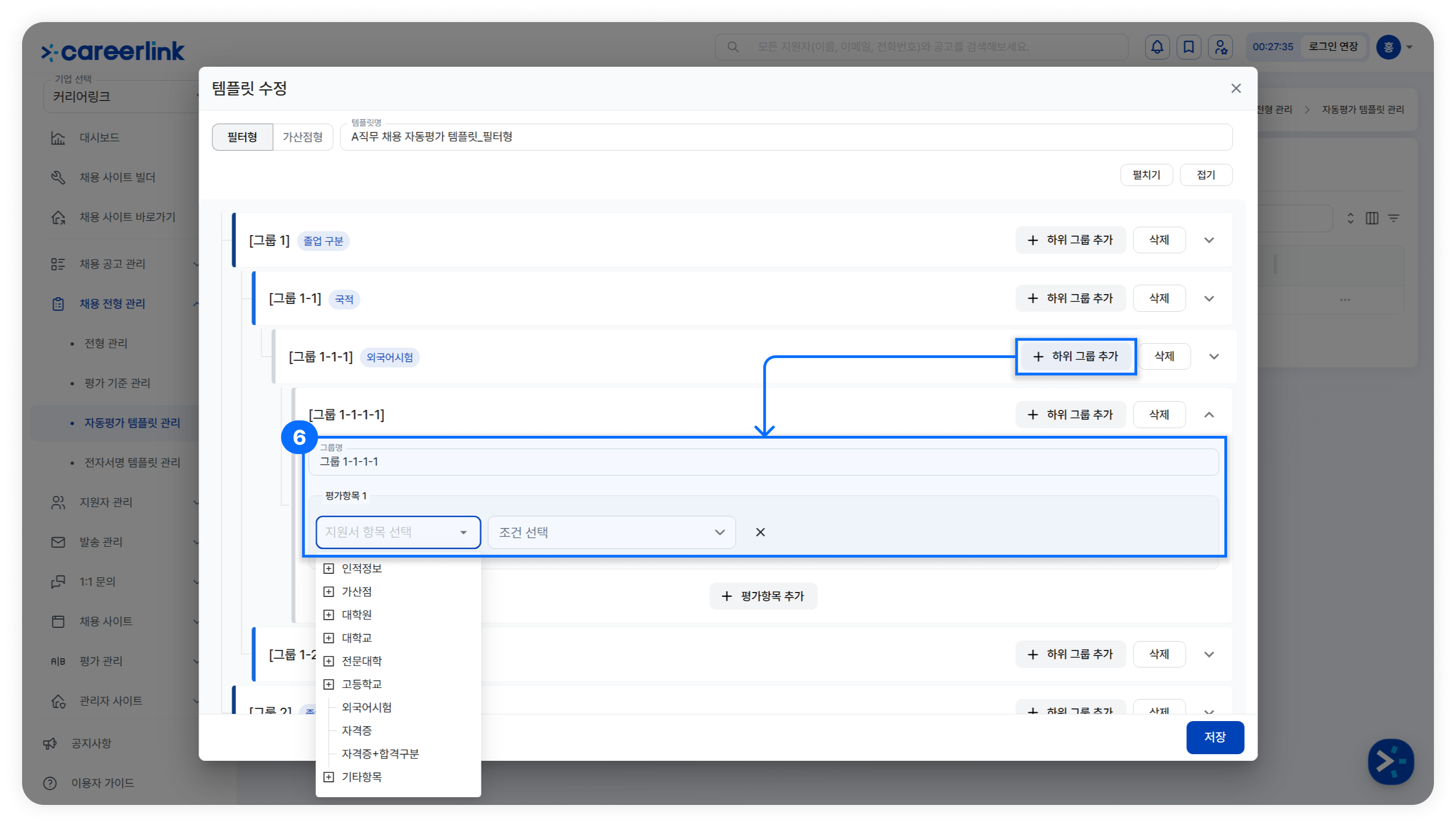The width and height of the screenshot is (1456, 827).
Task: Open the bookmark icon in header
Action: pyautogui.click(x=1188, y=46)
